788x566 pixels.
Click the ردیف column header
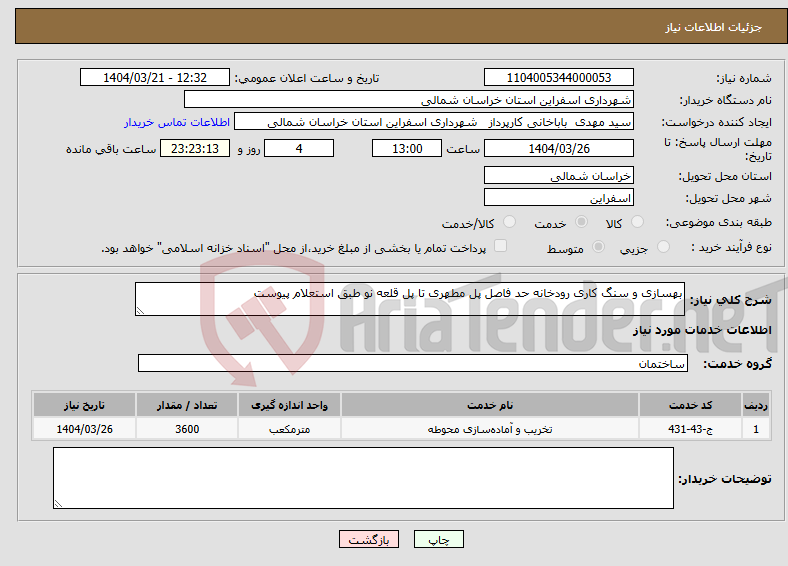tap(756, 405)
